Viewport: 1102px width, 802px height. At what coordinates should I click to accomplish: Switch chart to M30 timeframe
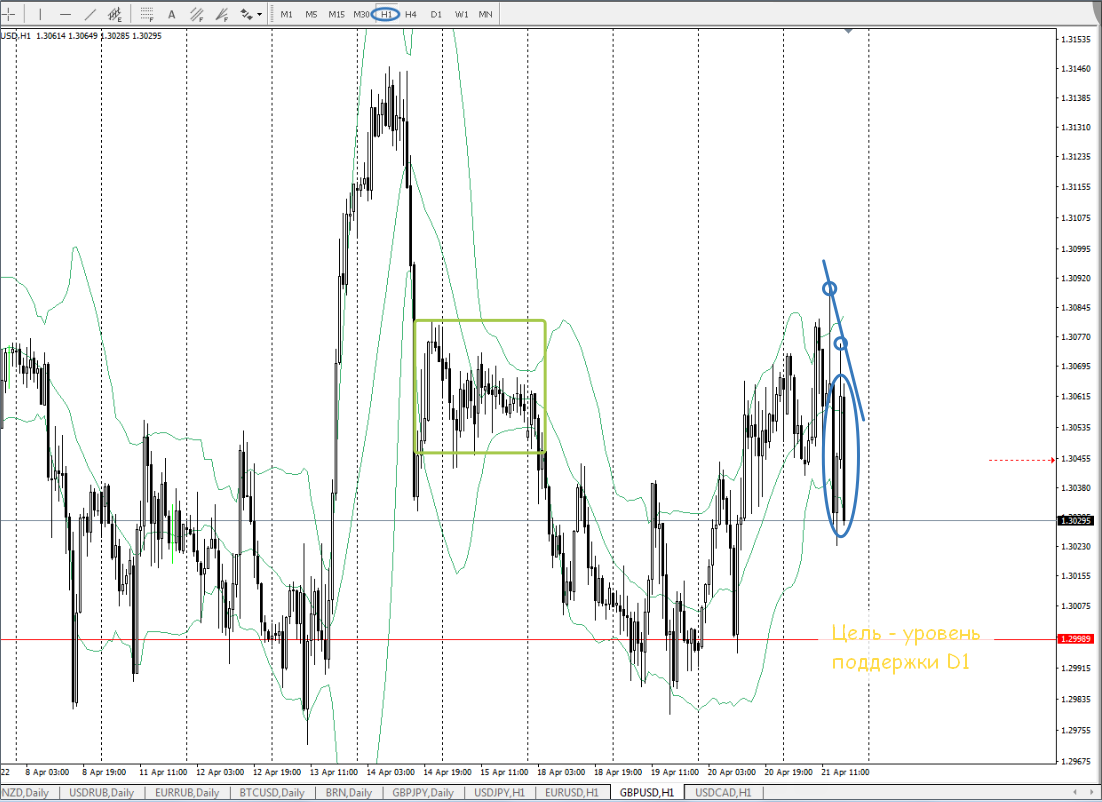361,14
